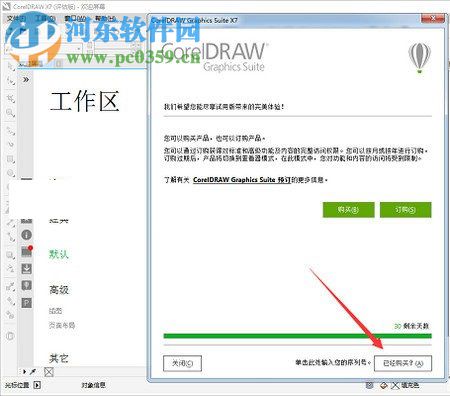Open the 帮助(H) menu
The image size is (450, 396).
[x=105, y=18]
